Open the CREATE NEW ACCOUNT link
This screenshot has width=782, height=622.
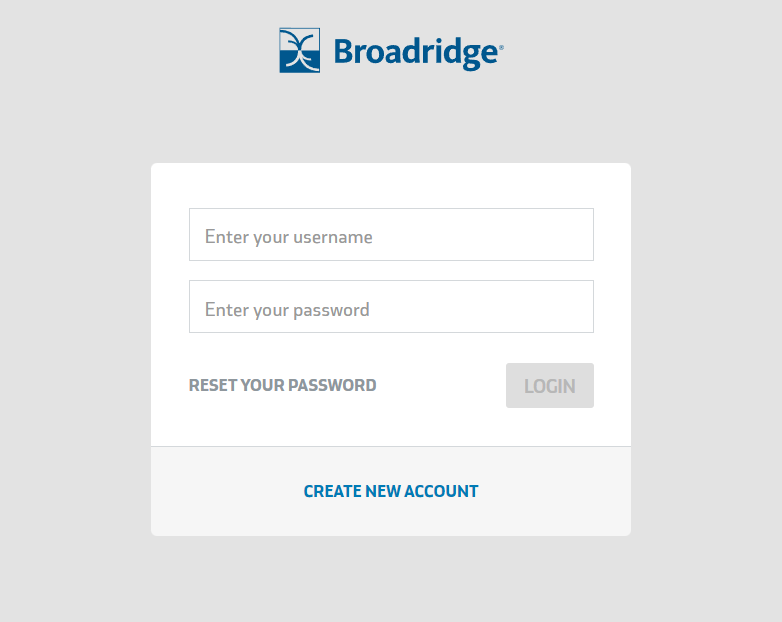391,491
